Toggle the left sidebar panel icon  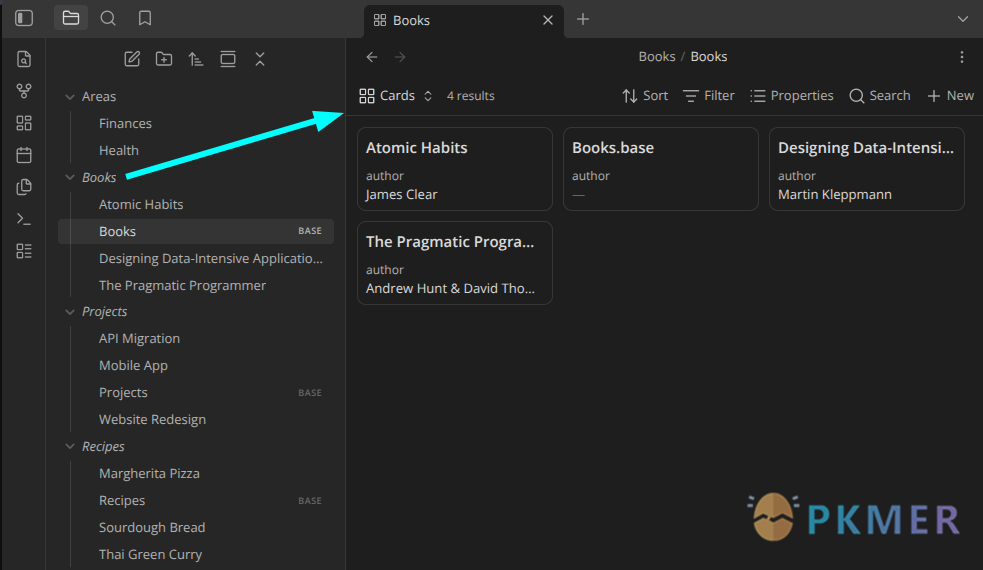24,18
